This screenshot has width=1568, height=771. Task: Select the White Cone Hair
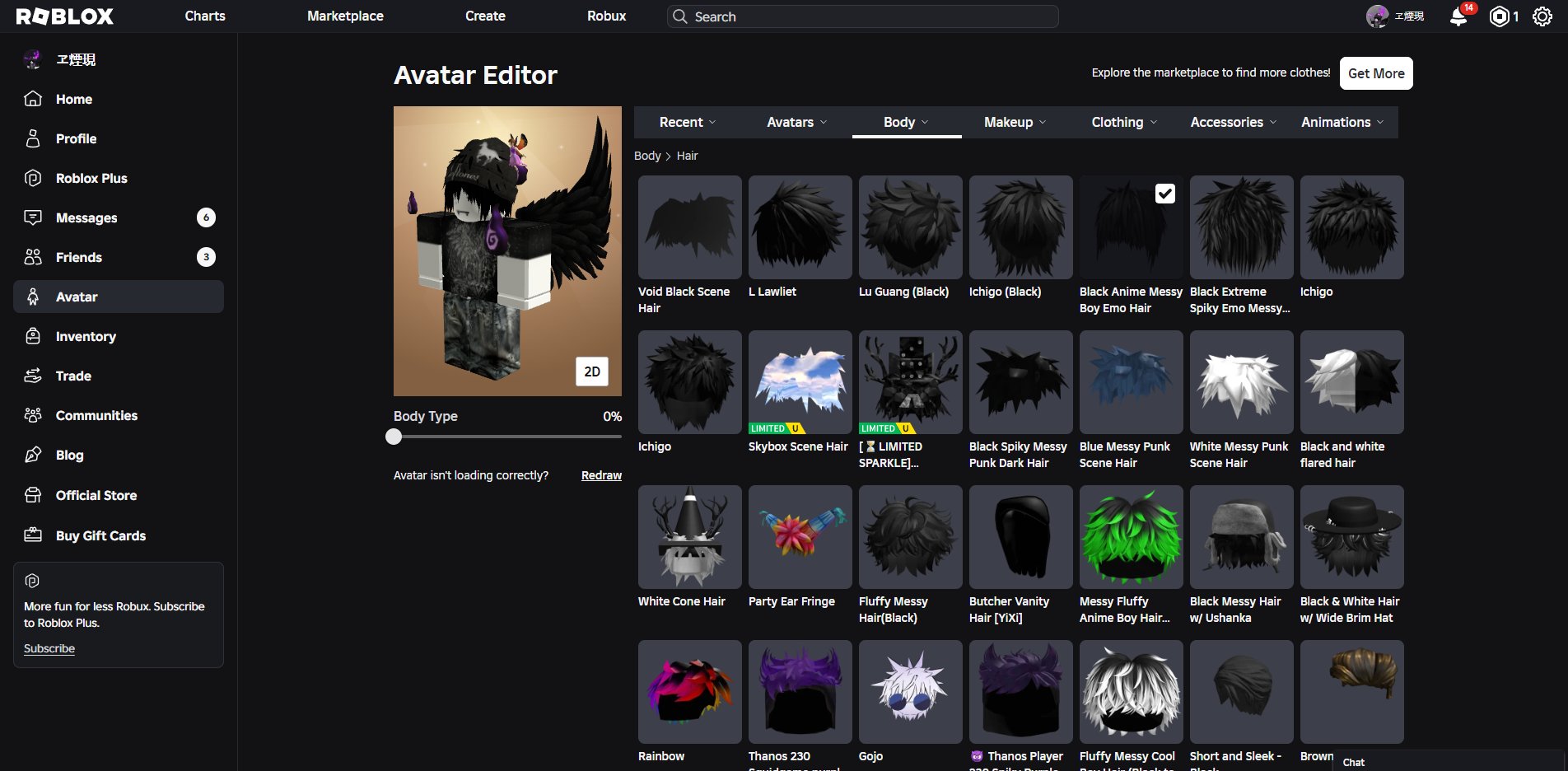[690, 537]
